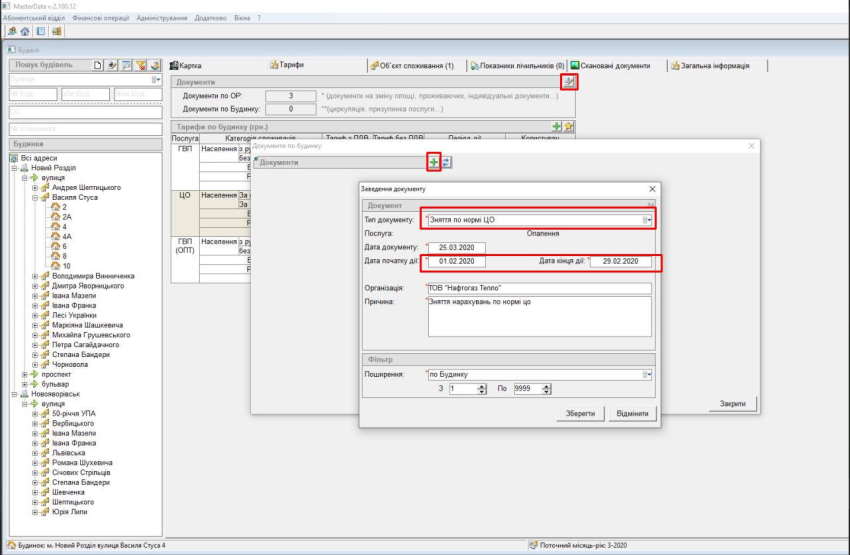Click into the Дата кінця дії field
The width and height of the screenshot is (850, 555).
pyautogui.click(x=620, y=262)
